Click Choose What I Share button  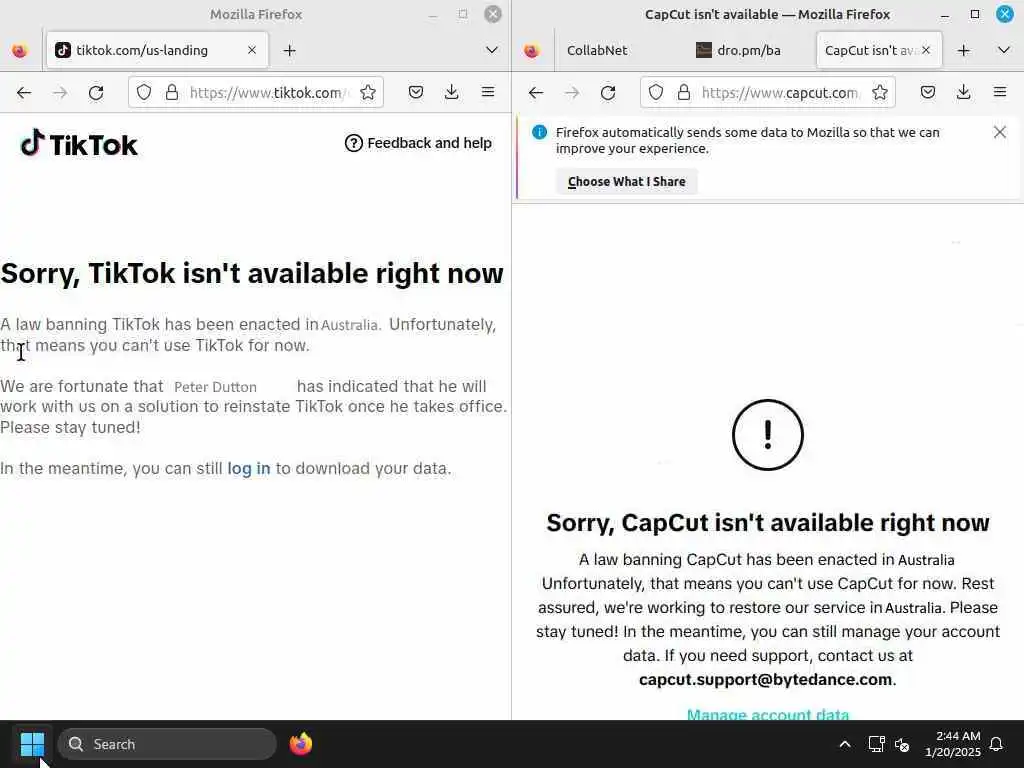626,182
